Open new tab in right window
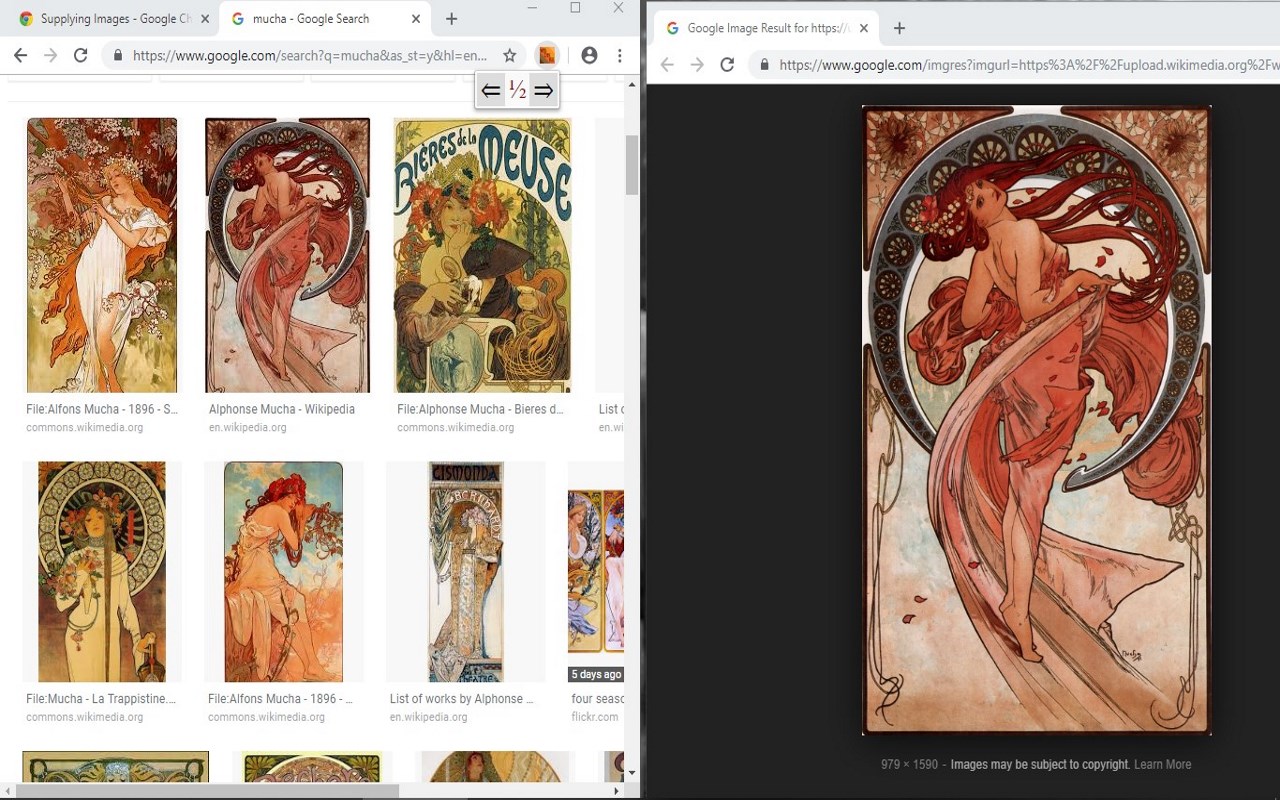 tap(899, 28)
